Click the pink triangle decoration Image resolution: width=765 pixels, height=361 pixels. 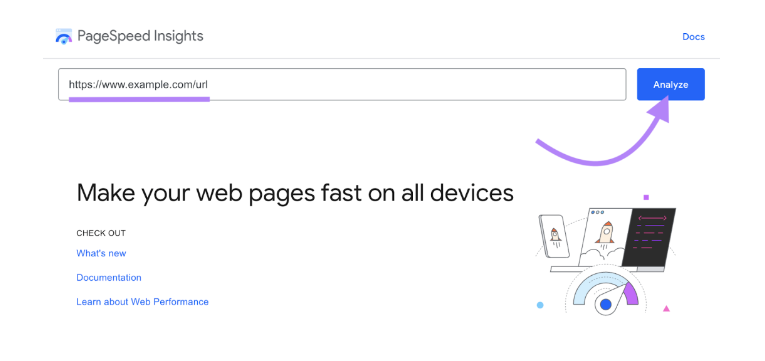click(666, 308)
